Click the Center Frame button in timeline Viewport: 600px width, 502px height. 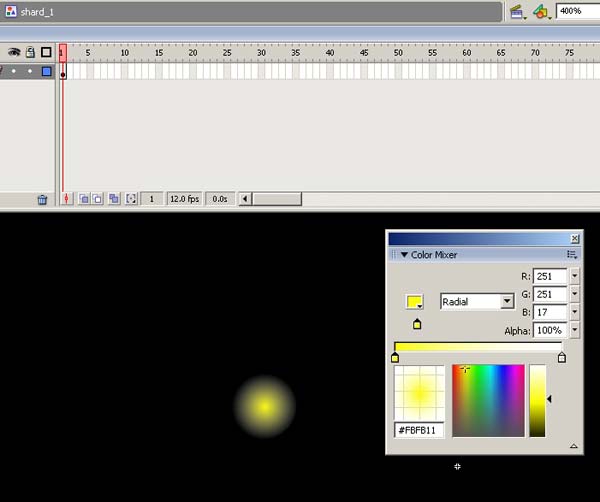(x=67, y=199)
